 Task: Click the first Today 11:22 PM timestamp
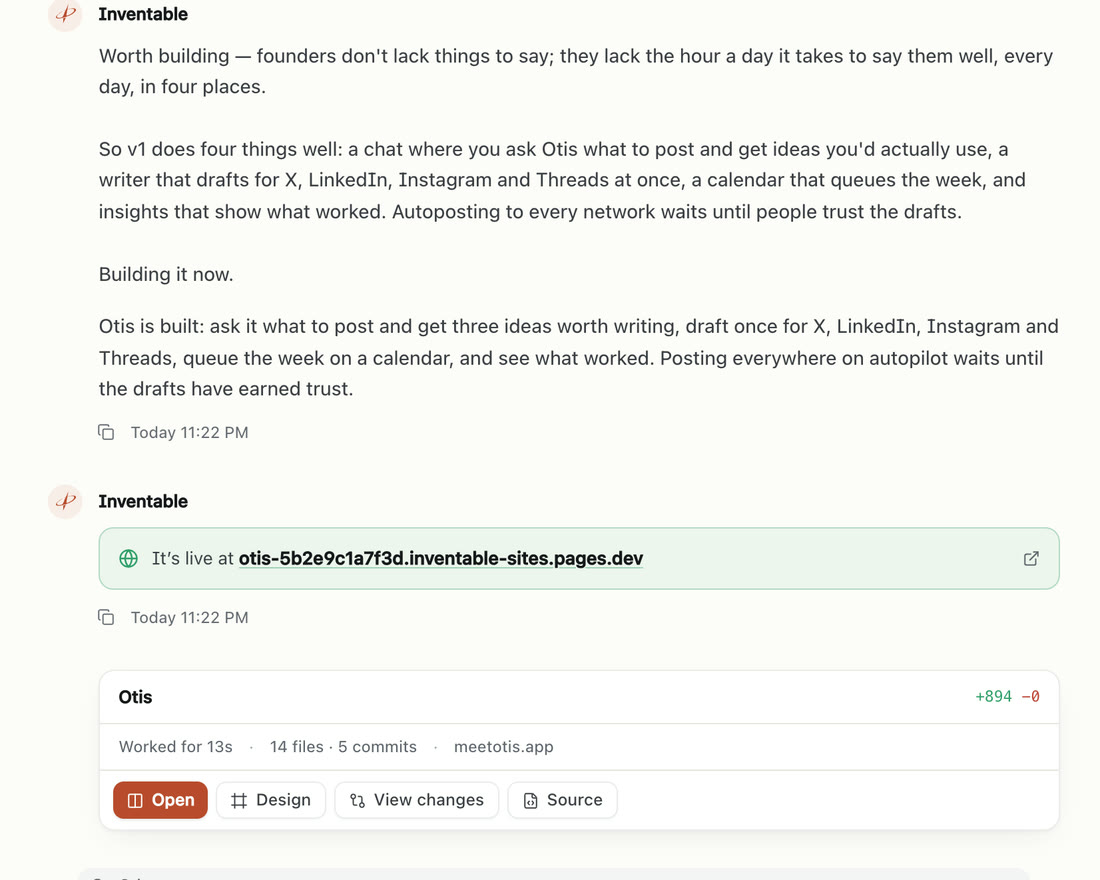pyautogui.click(x=189, y=432)
